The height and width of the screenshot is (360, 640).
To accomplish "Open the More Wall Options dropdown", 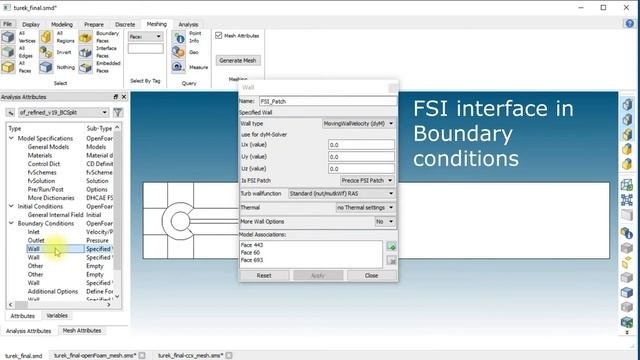I will (x=384, y=221).
